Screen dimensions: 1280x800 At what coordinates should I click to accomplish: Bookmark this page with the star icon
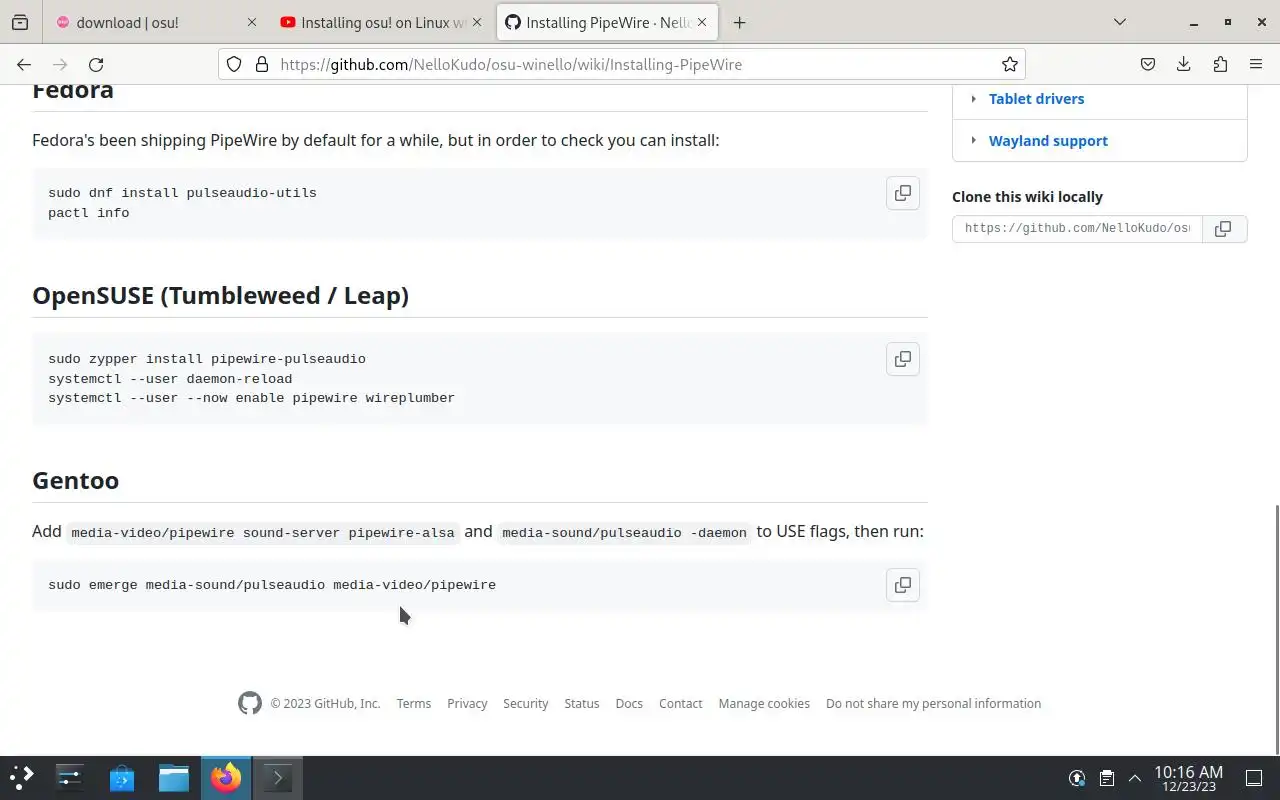1010,64
